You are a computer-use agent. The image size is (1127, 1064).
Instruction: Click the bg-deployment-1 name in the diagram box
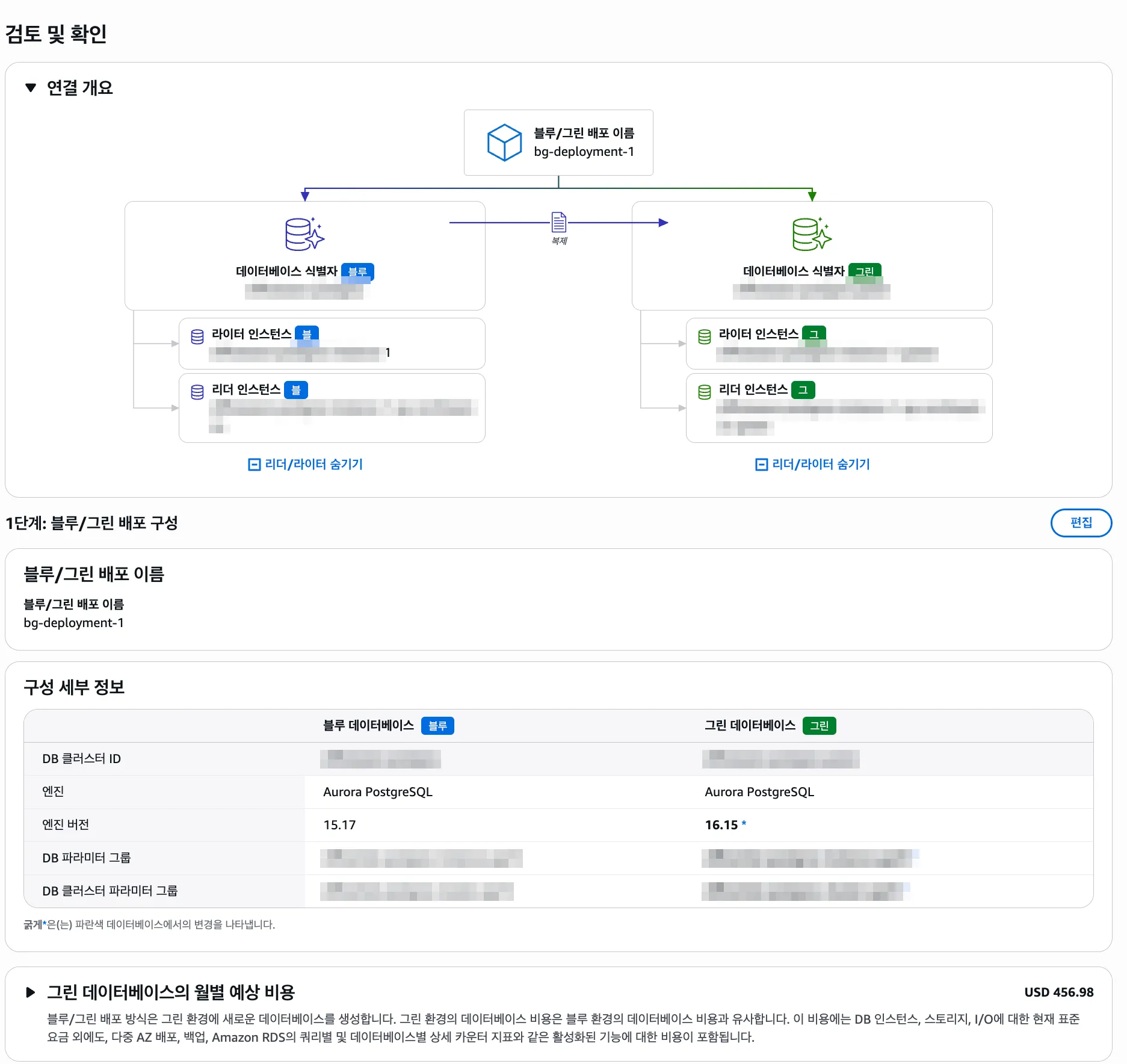[584, 152]
